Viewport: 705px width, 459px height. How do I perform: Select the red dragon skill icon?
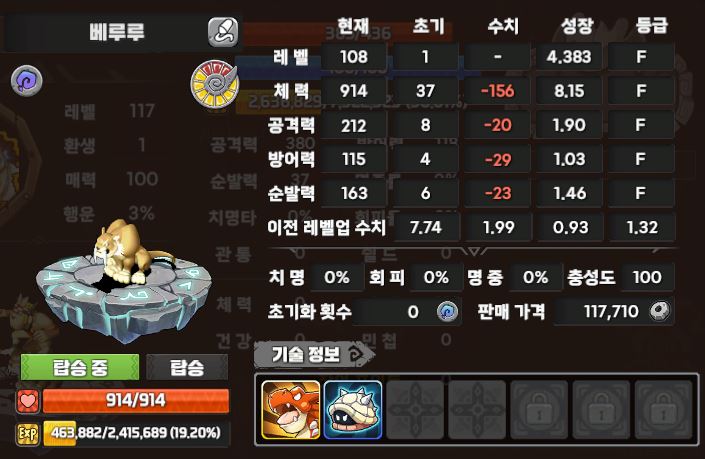pyautogui.click(x=291, y=410)
